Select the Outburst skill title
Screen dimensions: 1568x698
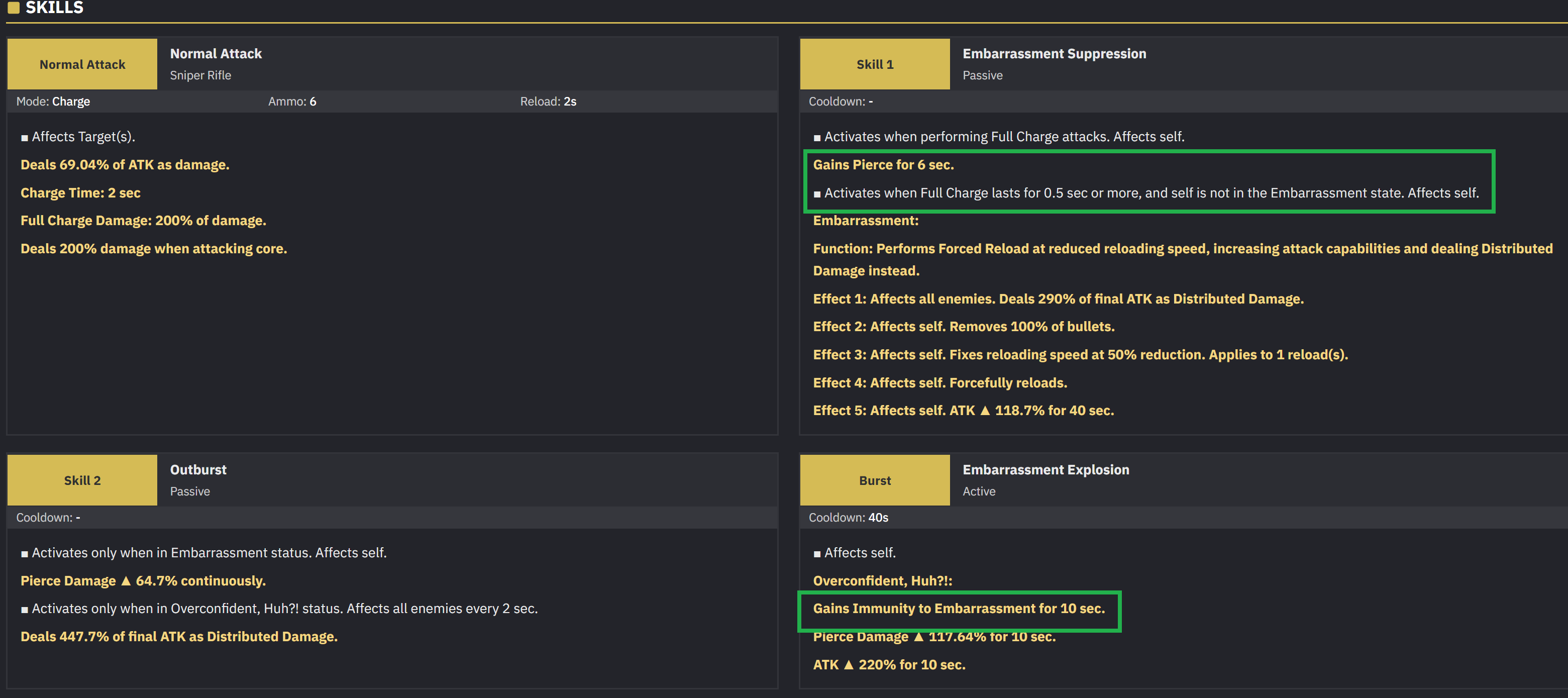click(x=198, y=469)
